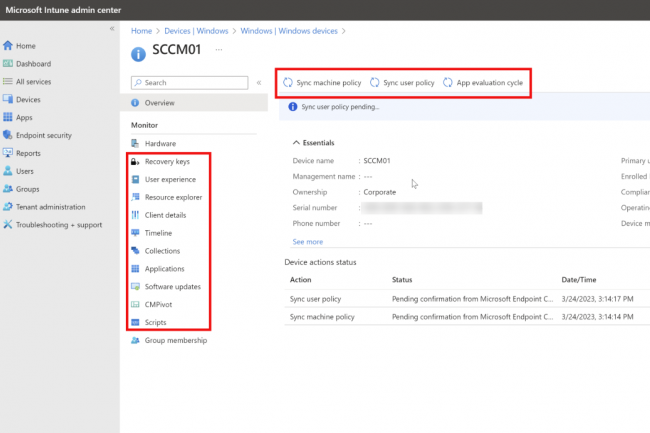Click the Endpoint security shield icon
Screen dimensions: 650x433
coord(8,135)
